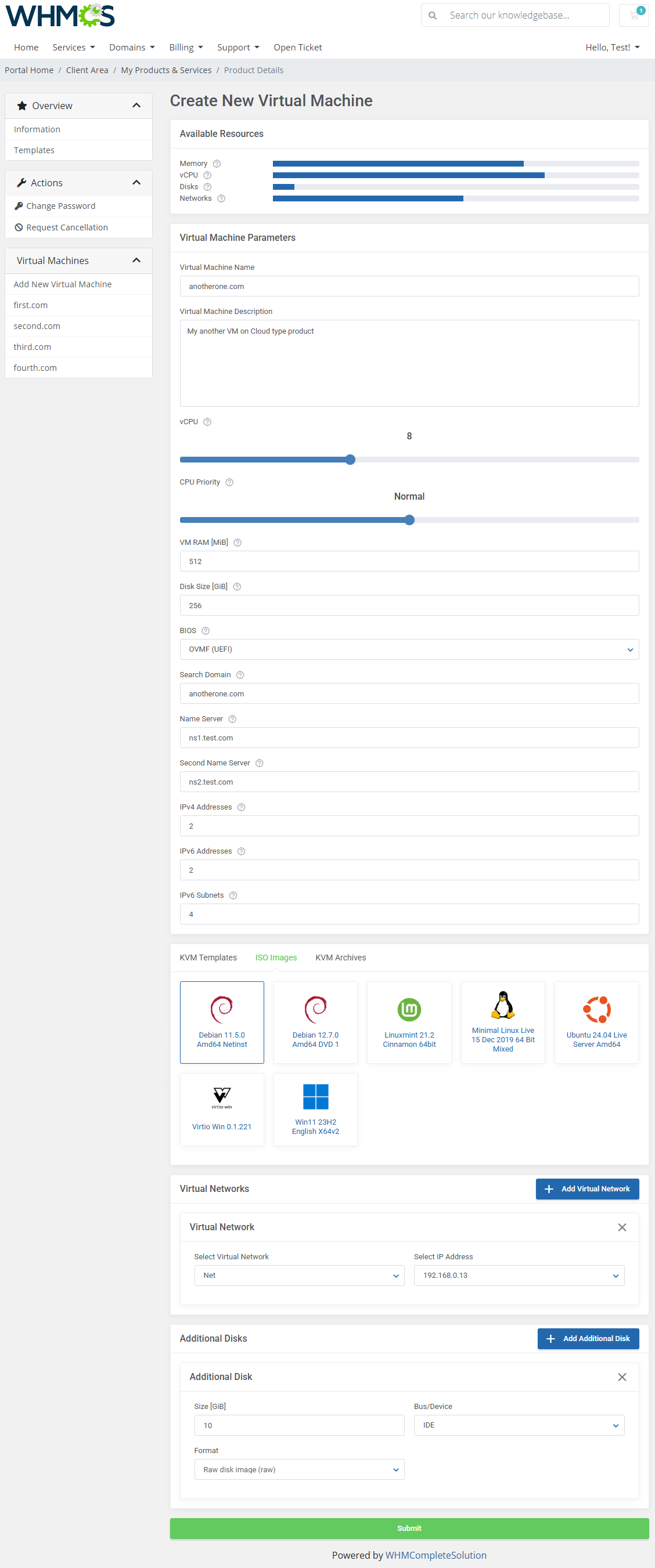
Task: Click the Name Server help icon
Action: pos(232,719)
